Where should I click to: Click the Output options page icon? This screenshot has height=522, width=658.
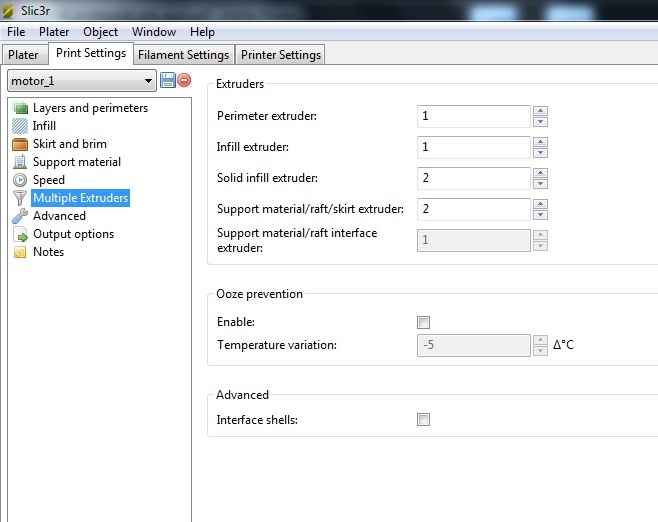pyautogui.click(x=20, y=234)
